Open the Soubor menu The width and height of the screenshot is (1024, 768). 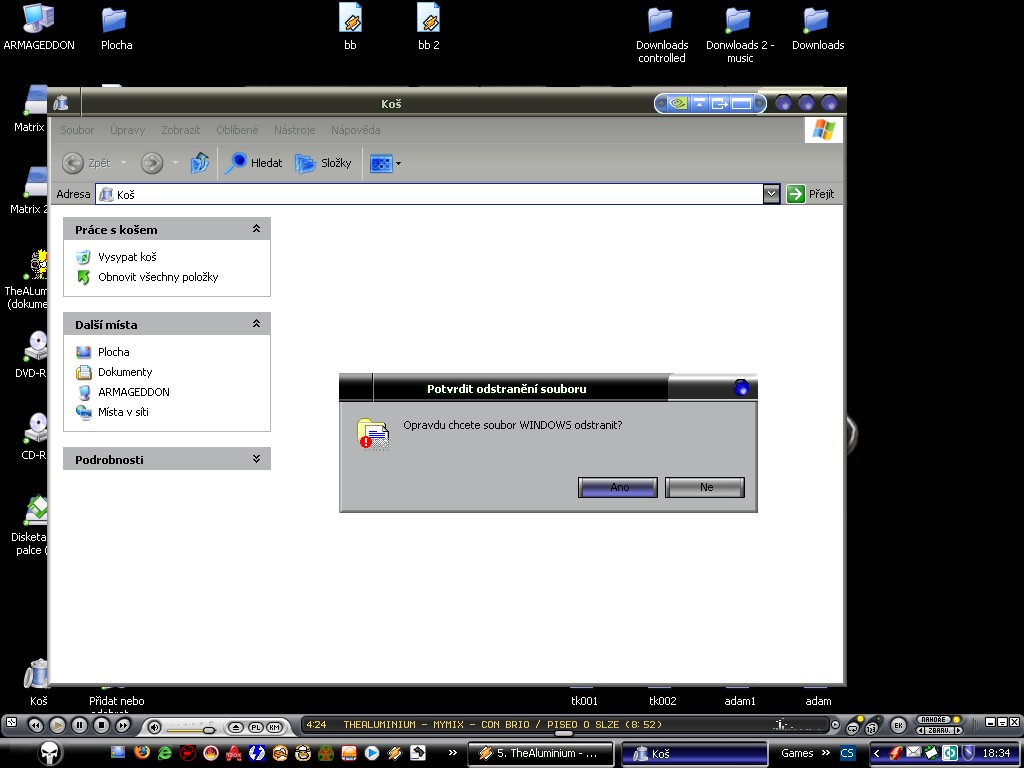[x=77, y=130]
